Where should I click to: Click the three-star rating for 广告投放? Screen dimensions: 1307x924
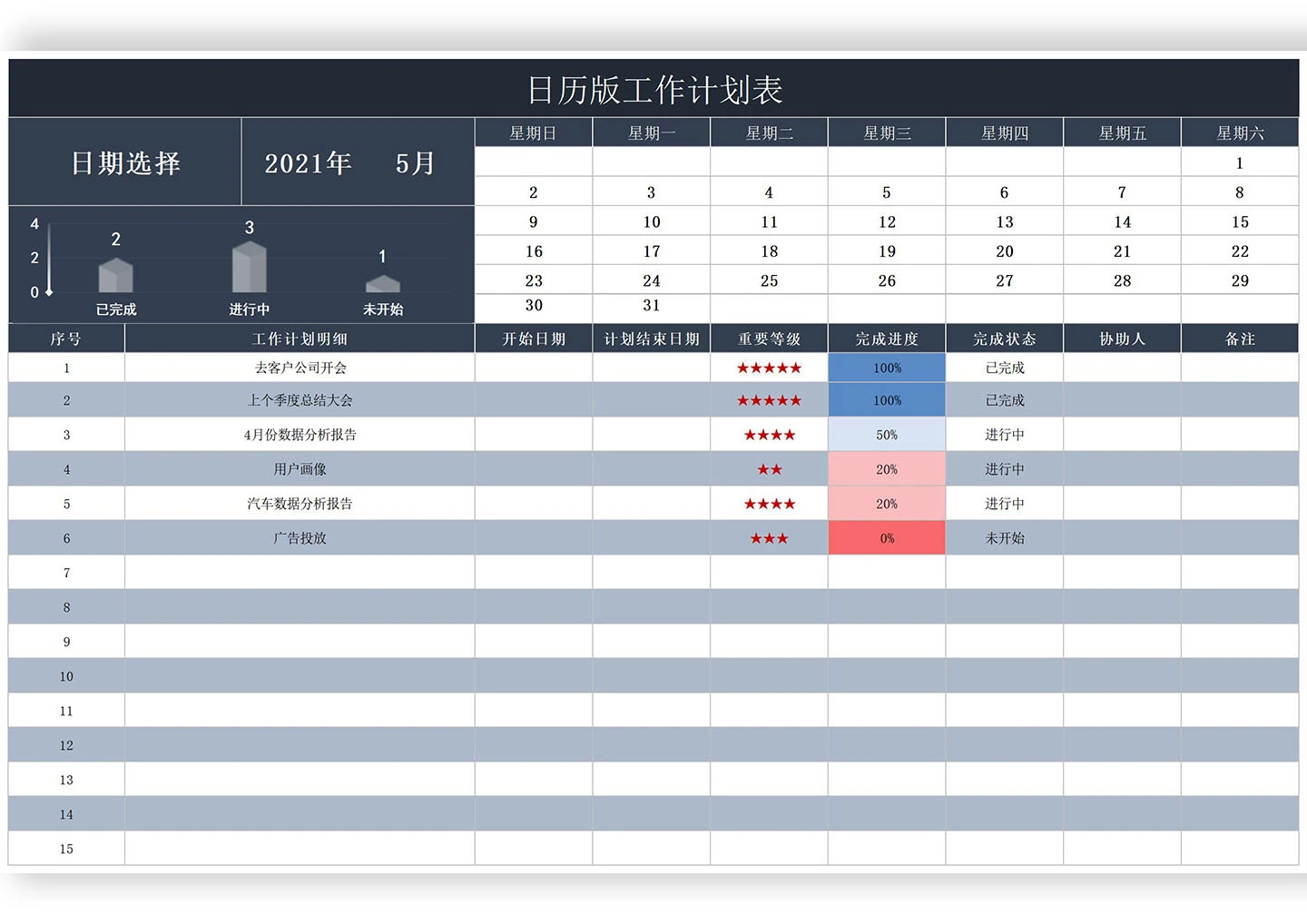click(x=769, y=538)
